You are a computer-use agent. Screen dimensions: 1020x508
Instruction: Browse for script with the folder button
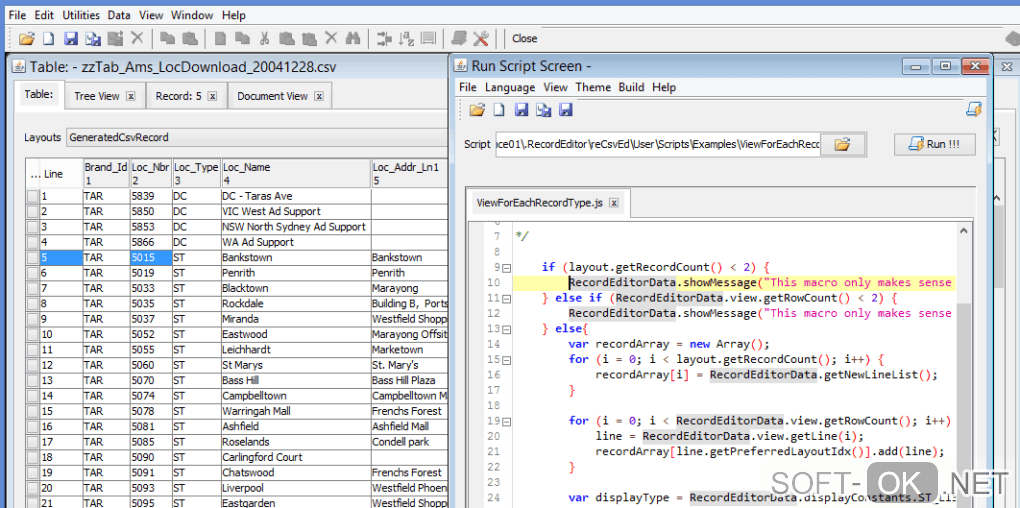click(842, 144)
